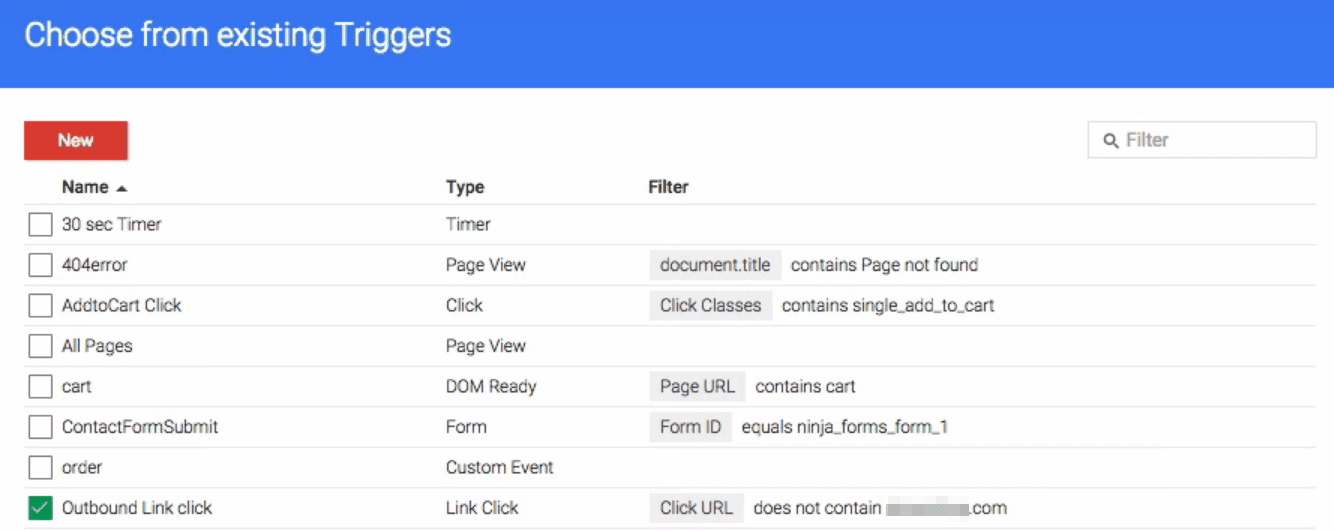Select the ContactFormSubmit checkbox
This screenshot has height=531, width=1334.
[40, 427]
